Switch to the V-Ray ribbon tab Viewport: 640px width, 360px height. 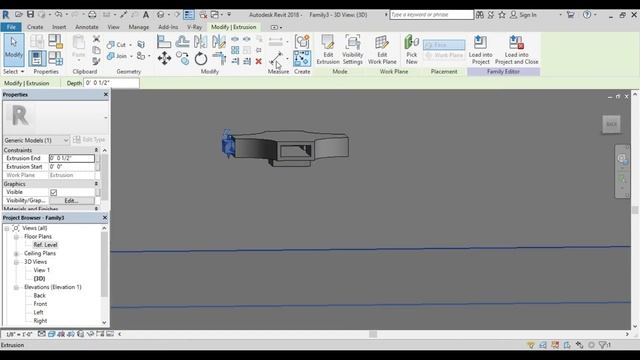click(x=195, y=27)
